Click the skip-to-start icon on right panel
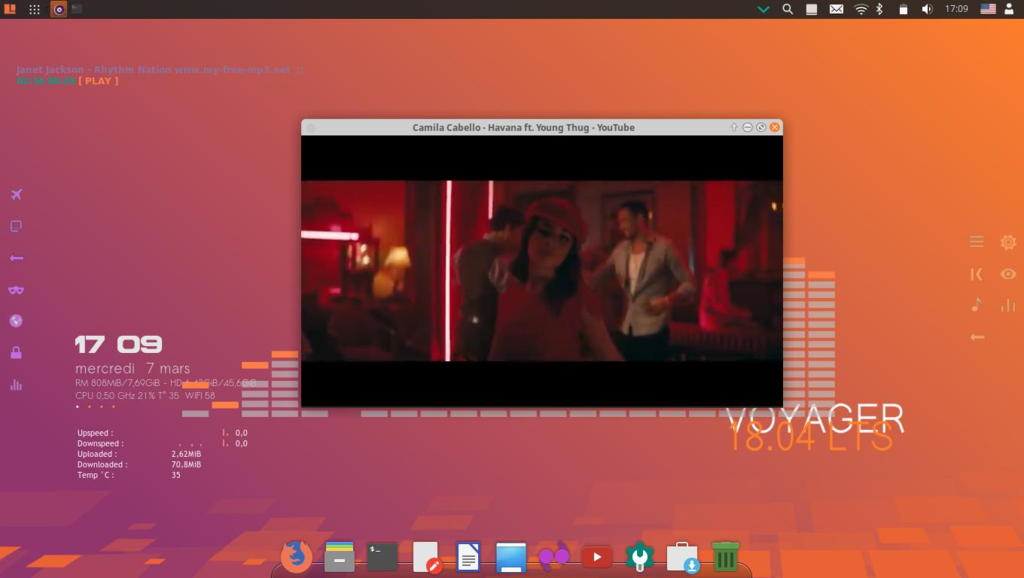Viewport: 1024px width, 578px height. pos(976,274)
